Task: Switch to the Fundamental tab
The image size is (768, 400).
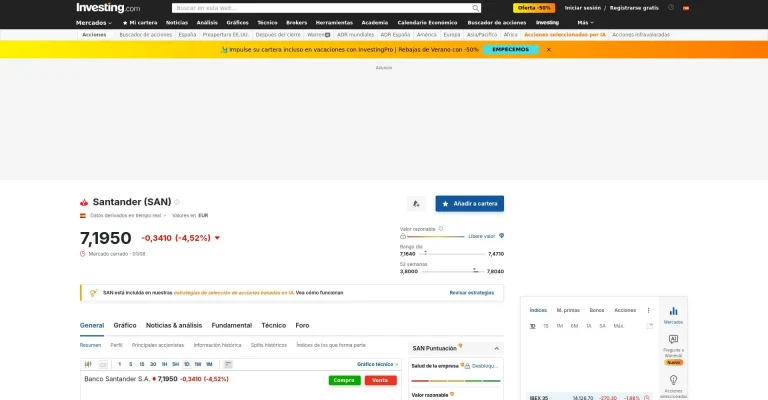Action: (x=232, y=326)
